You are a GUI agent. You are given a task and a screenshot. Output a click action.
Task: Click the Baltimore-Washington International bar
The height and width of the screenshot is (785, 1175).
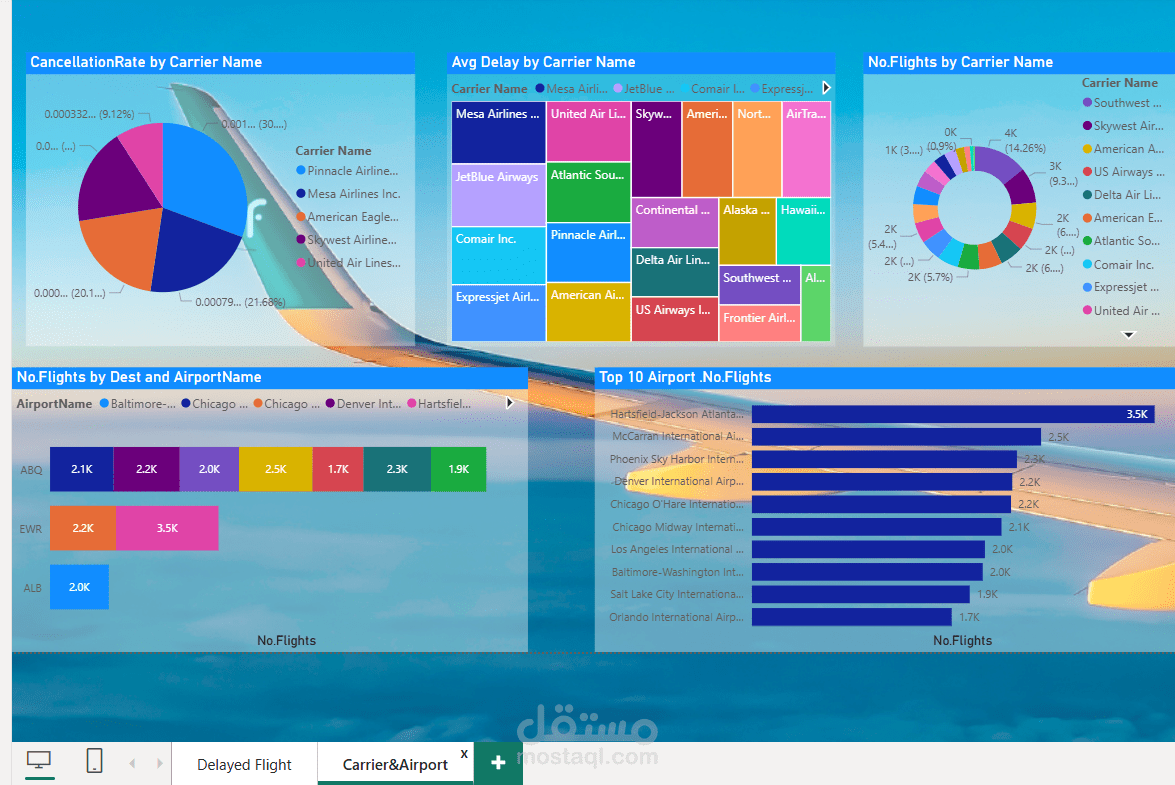pyautogui.click(x=867, y=572)
